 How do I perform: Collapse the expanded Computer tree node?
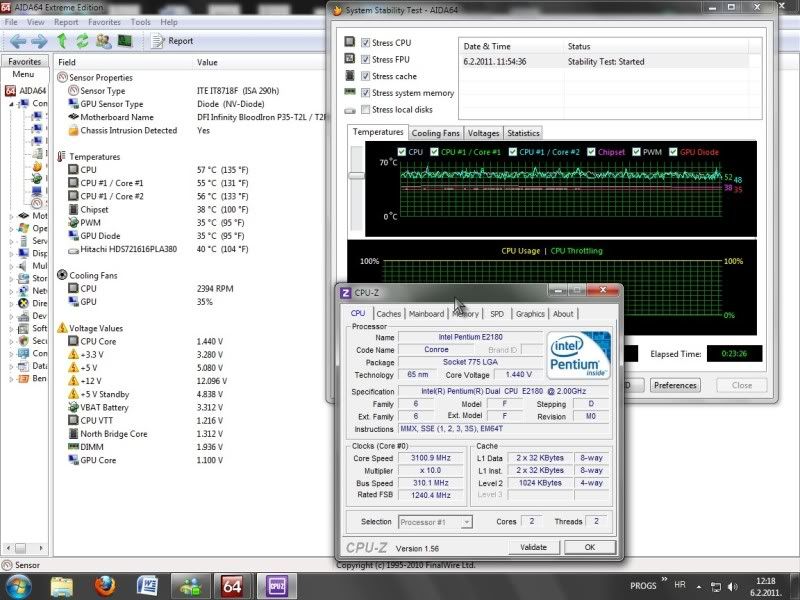(x=11, y=104)
